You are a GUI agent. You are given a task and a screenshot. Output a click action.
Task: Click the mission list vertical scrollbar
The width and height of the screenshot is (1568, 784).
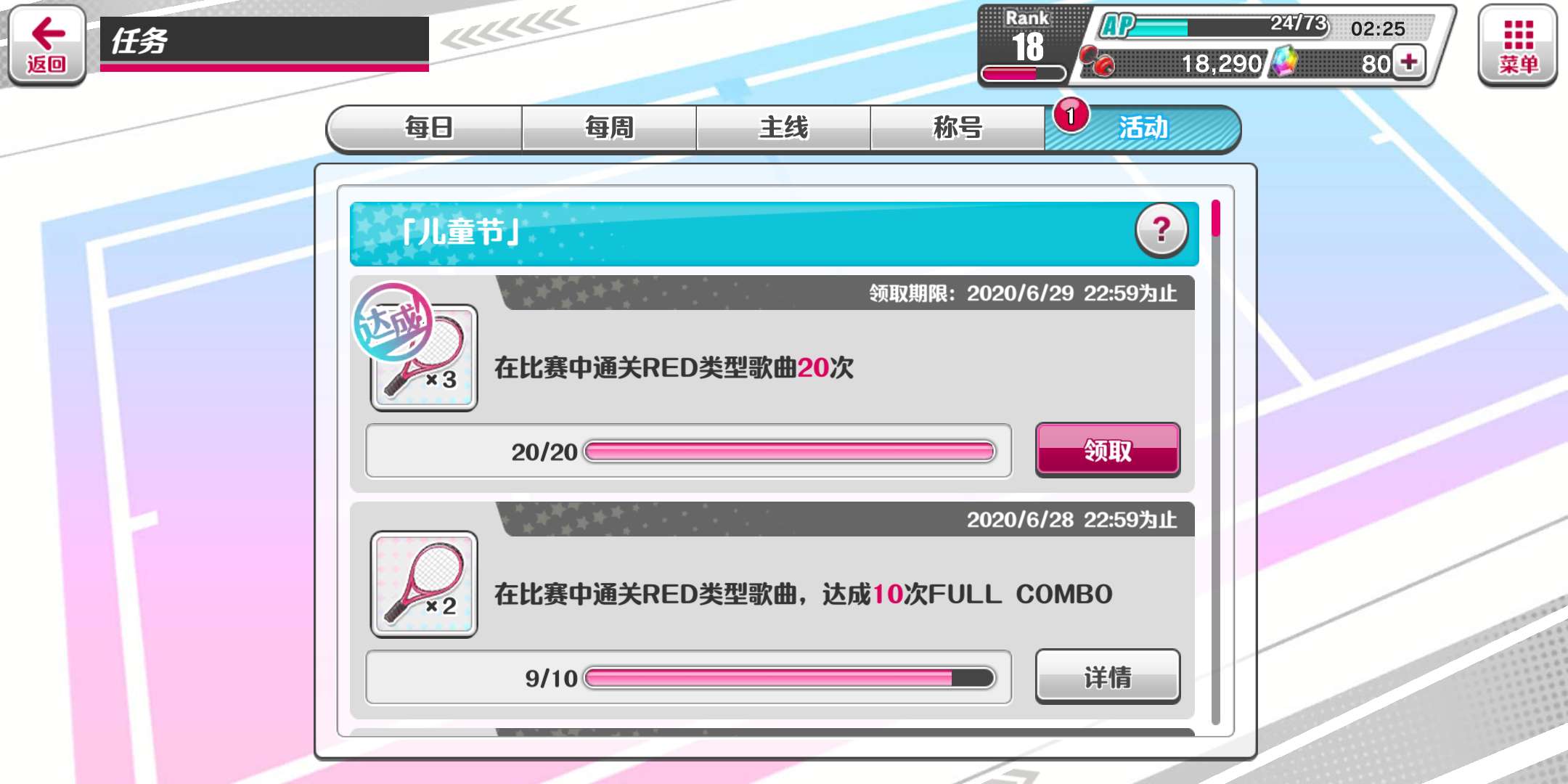1216,462
